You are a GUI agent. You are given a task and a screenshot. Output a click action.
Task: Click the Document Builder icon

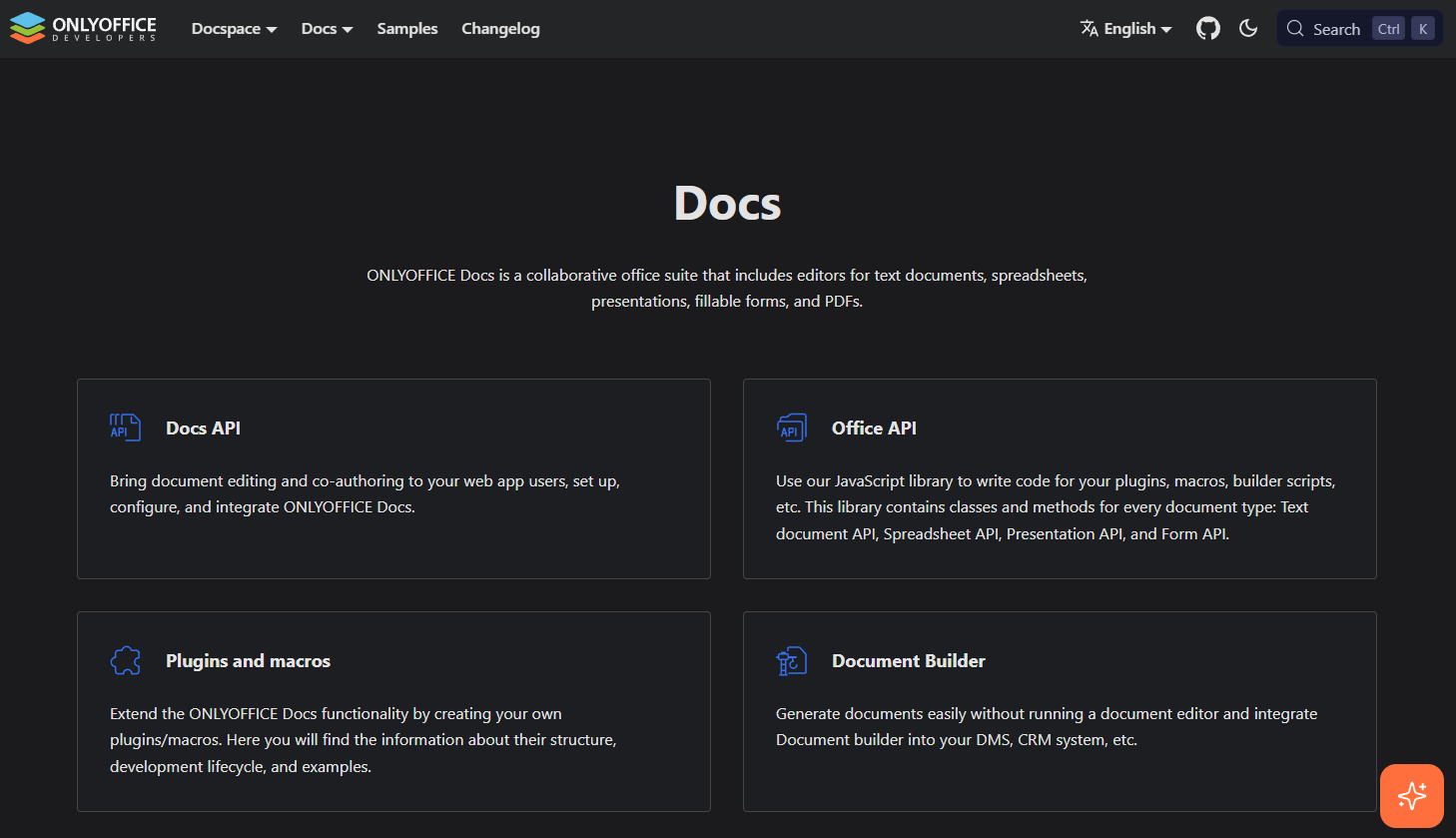click(792, 660)
